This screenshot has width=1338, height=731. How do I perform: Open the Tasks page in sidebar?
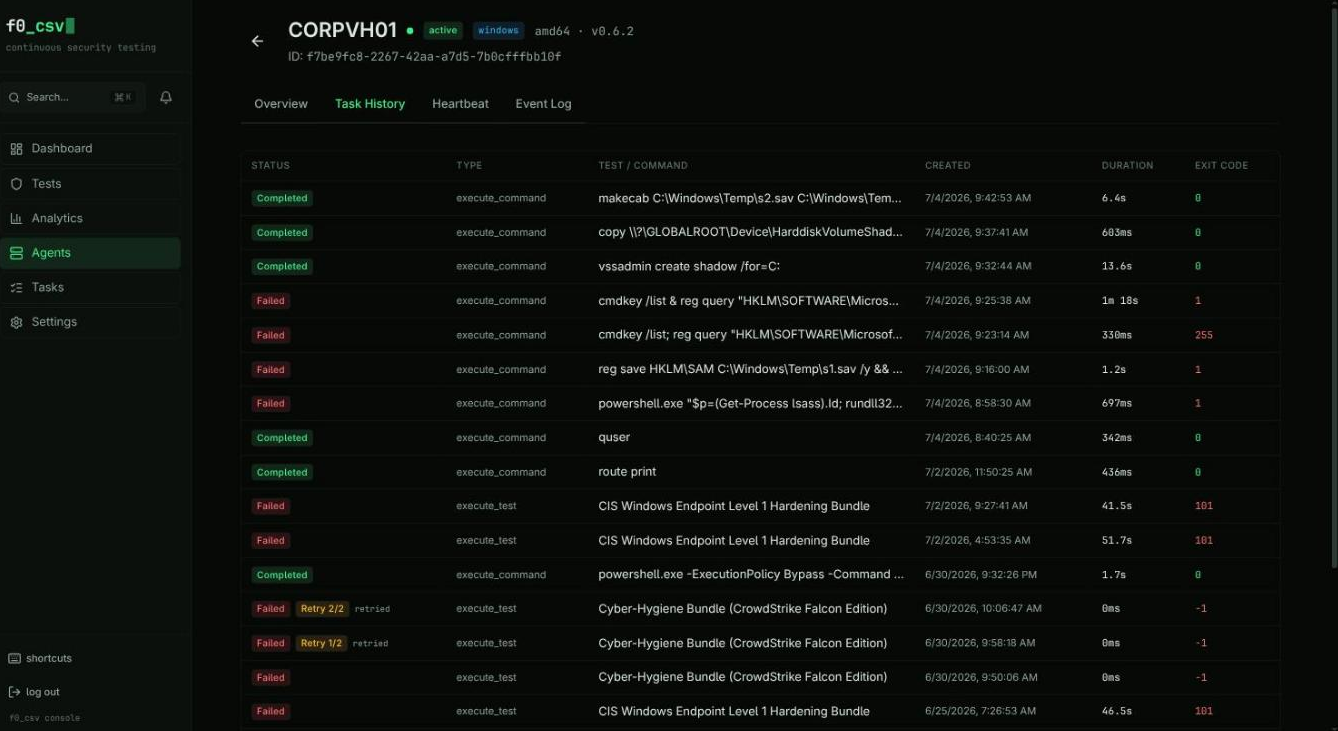[91, 287]
